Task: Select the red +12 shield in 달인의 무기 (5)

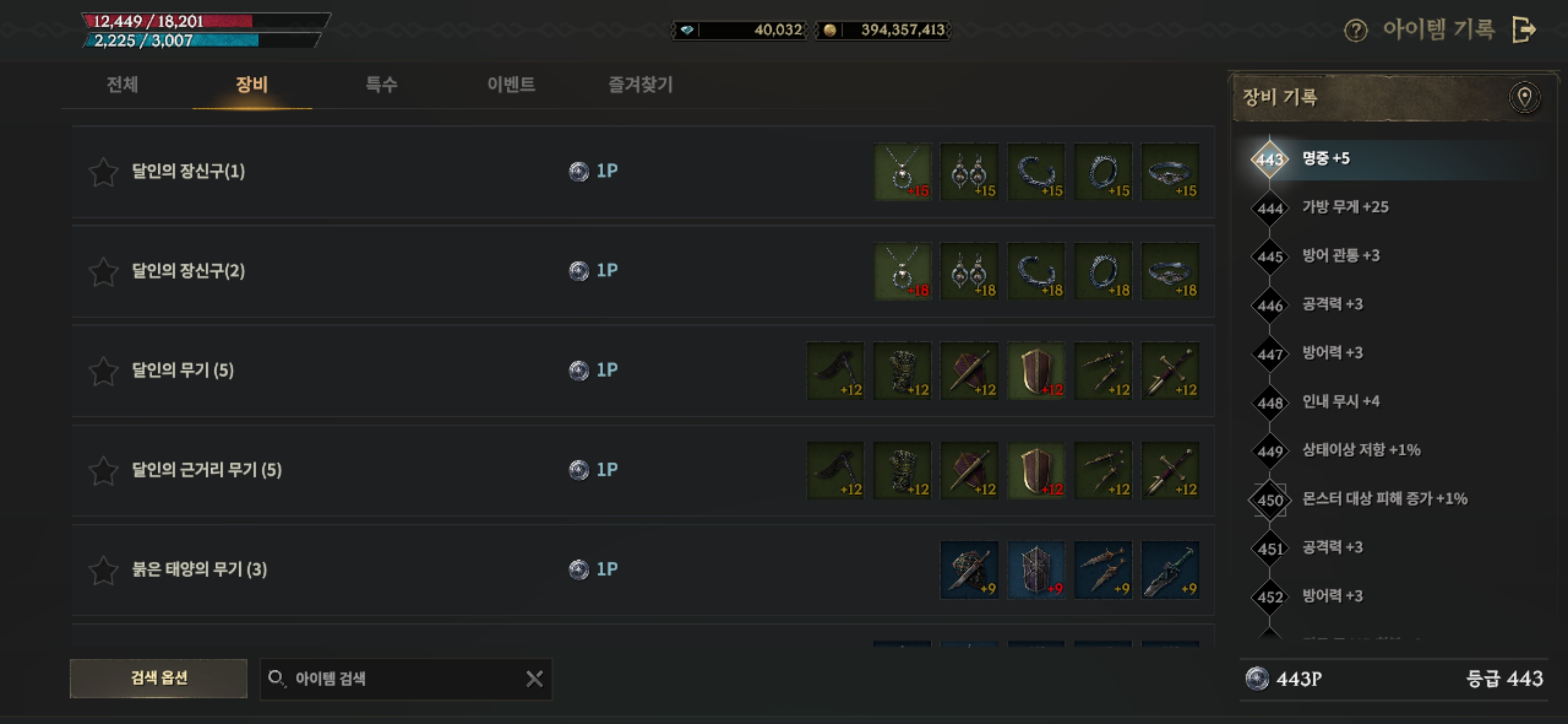Action: click(1036, 370)
